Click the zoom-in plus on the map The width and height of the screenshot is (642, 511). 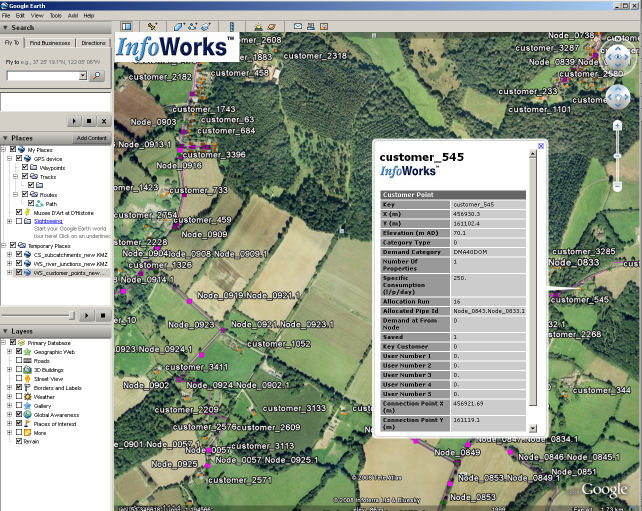pos(617,126)
